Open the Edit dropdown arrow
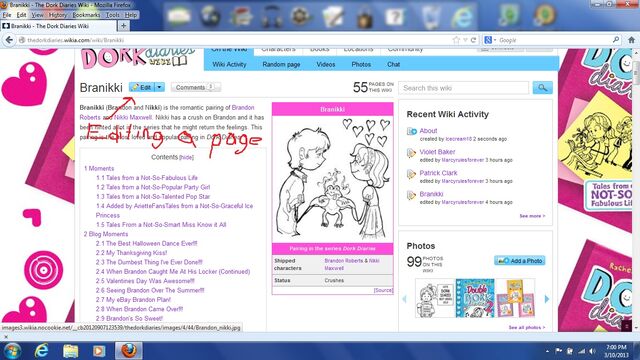Image resolution: width=640 pixels, height=360 pixels. (x=160, y=87)
